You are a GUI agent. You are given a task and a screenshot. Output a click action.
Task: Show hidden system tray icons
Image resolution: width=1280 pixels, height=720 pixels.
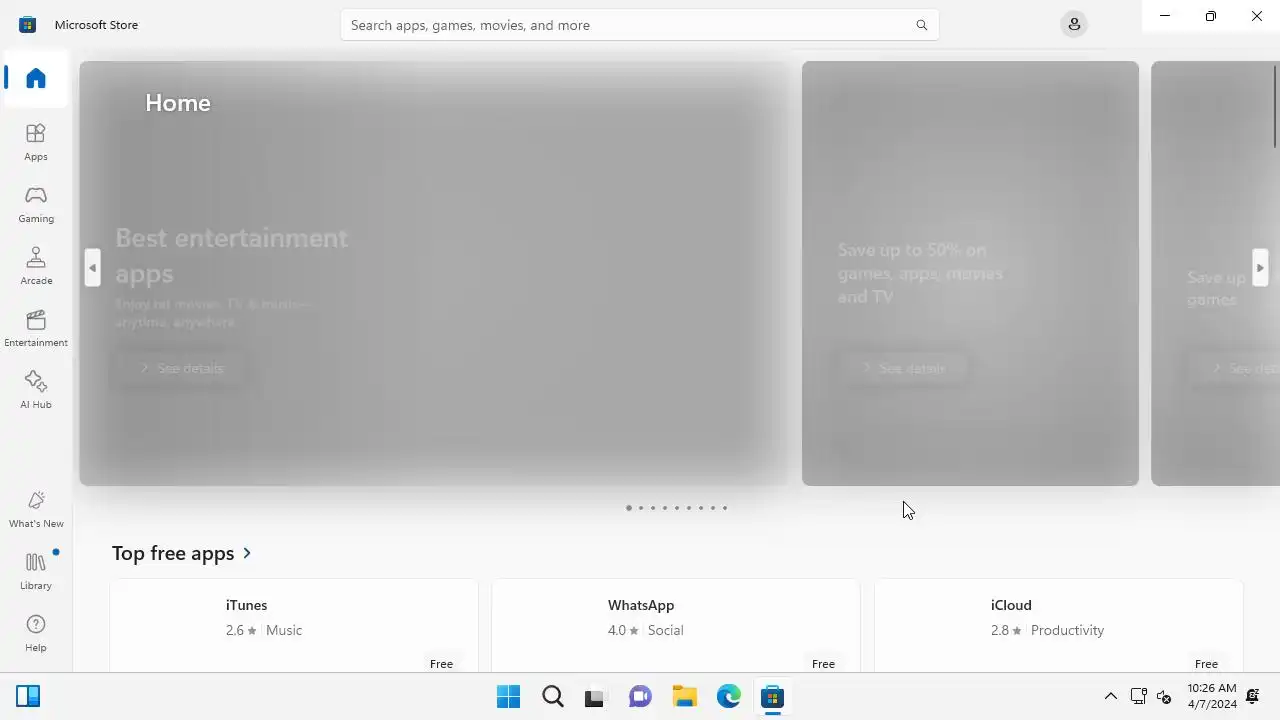point(1110,696)
